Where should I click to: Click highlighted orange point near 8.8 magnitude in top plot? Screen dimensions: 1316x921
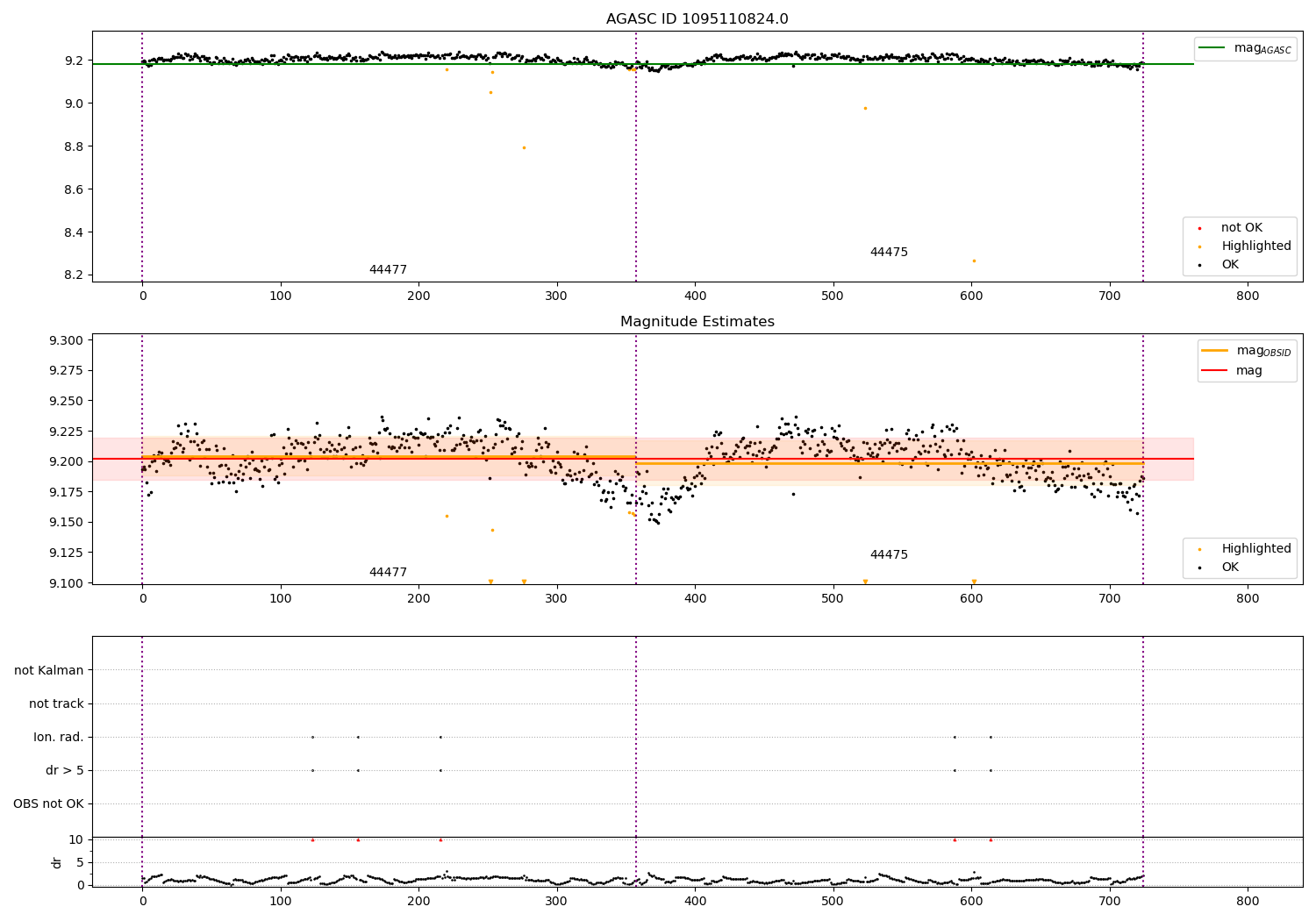(524, 147)
